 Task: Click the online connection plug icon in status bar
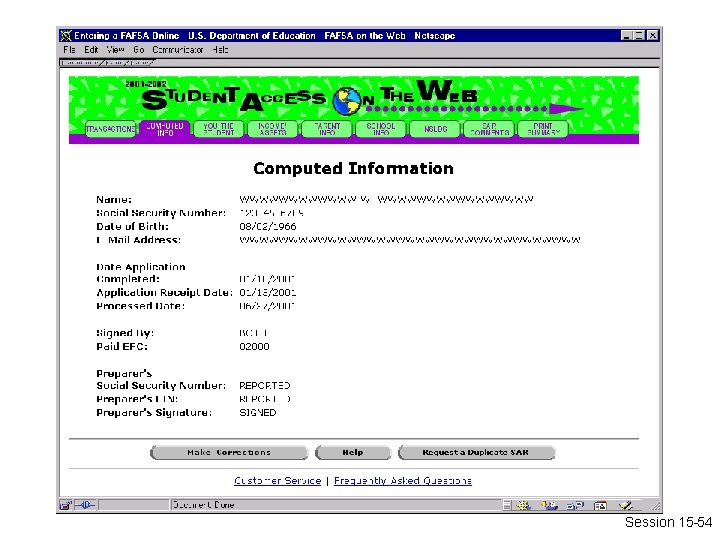pyautogui.click(x=85, y=505)
